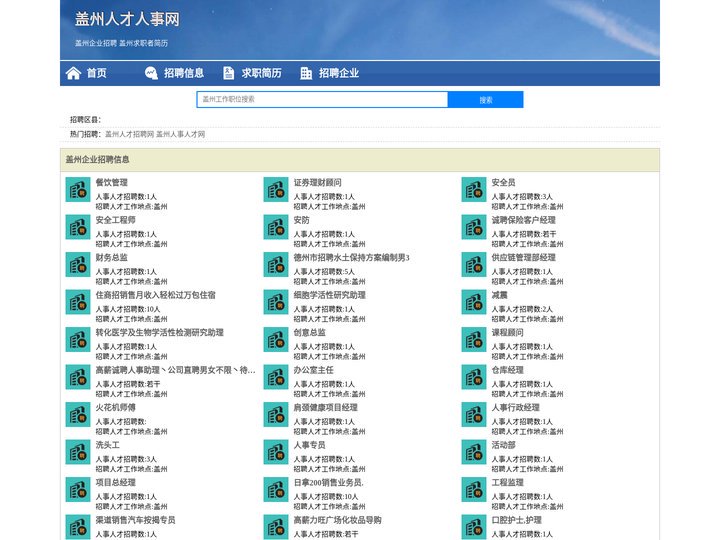Click the chat icon beside 招聘信息
This screenshot has width=720, height=540.
tap(151, 73)
